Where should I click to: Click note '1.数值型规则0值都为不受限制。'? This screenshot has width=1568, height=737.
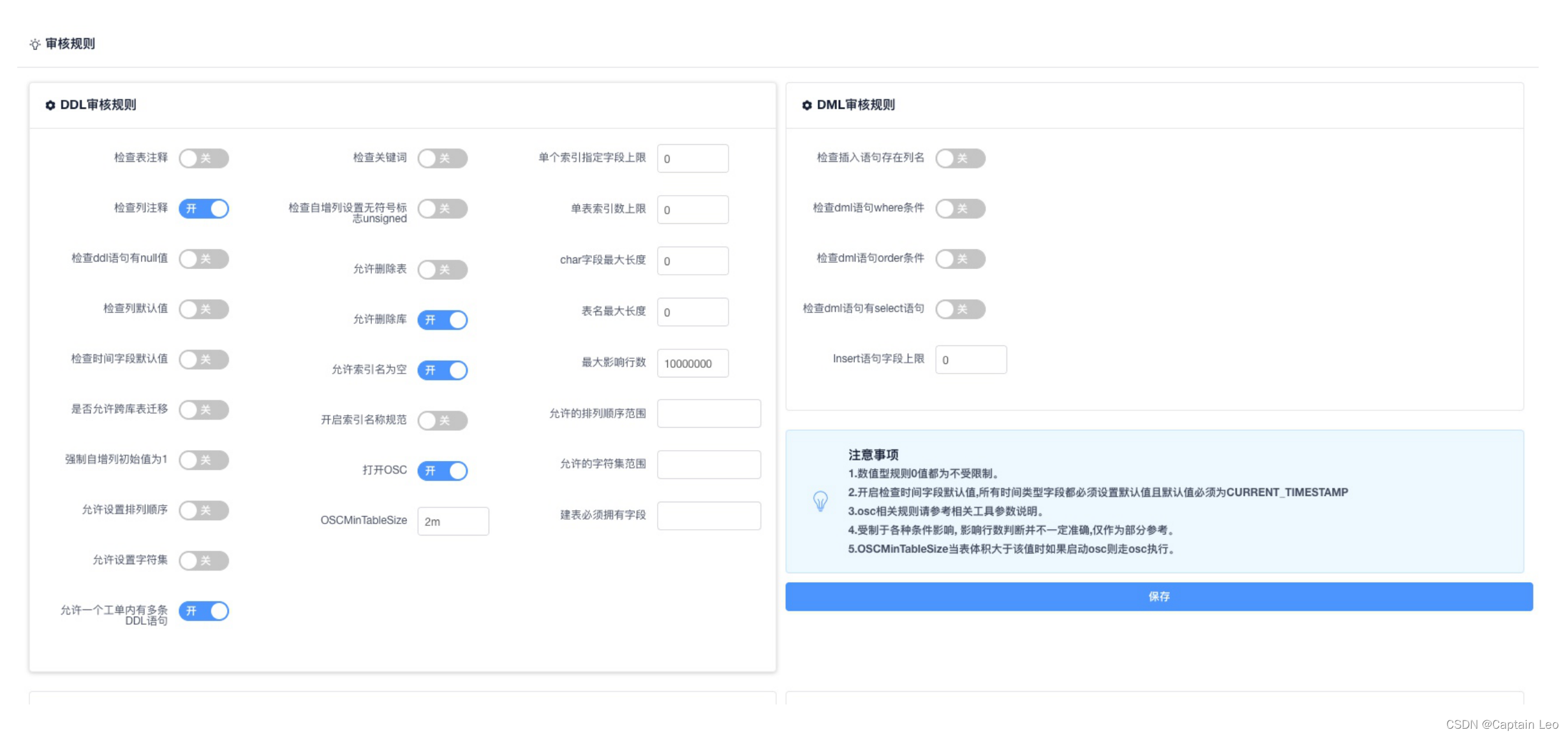coord(923,474)
